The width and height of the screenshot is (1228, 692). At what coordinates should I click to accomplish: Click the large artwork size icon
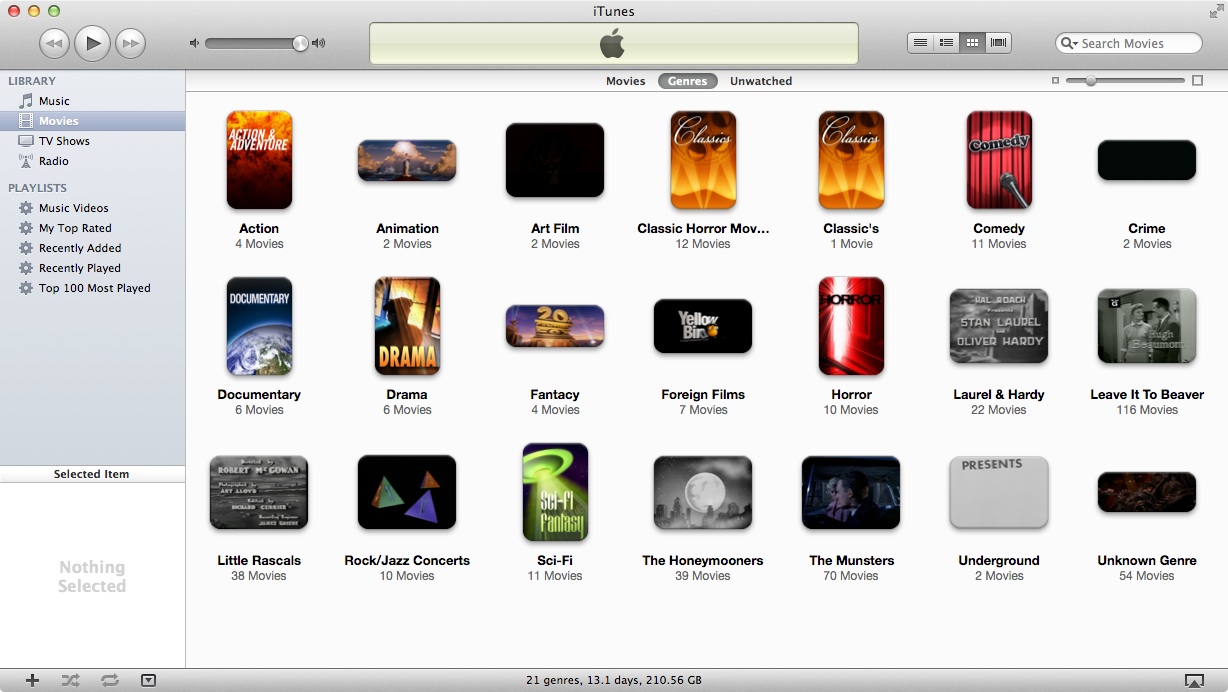pyautogui.click(x=1198, y=81)
